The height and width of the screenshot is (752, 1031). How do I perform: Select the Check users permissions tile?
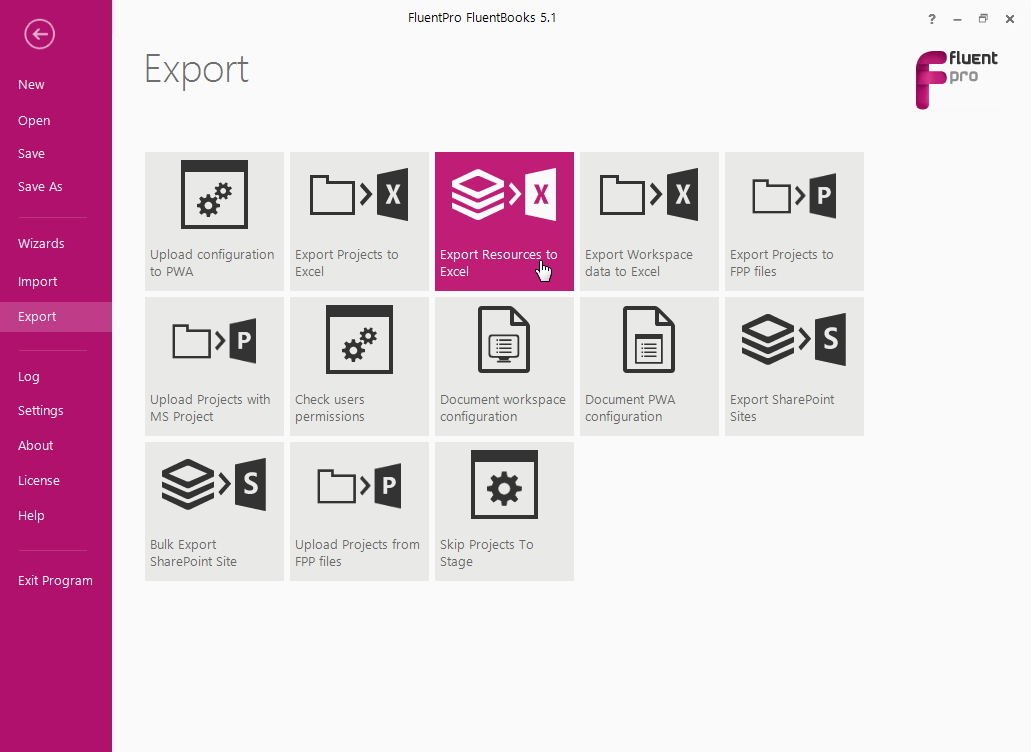coord(360,366)
